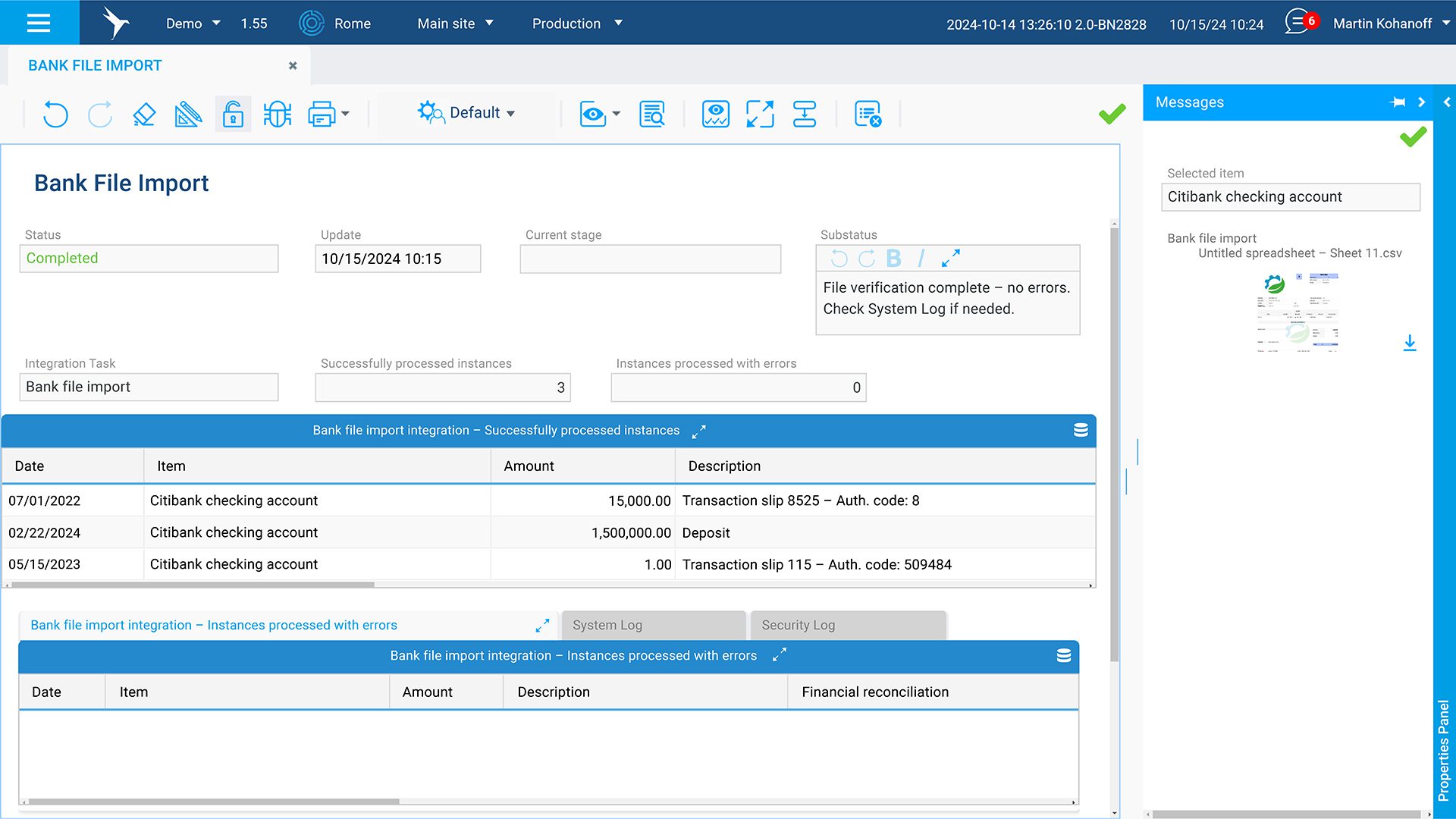Click the eraser icon in the toolbar
Screen dimensions: 1456x819
pyautogui.click(x=144, y=115)
